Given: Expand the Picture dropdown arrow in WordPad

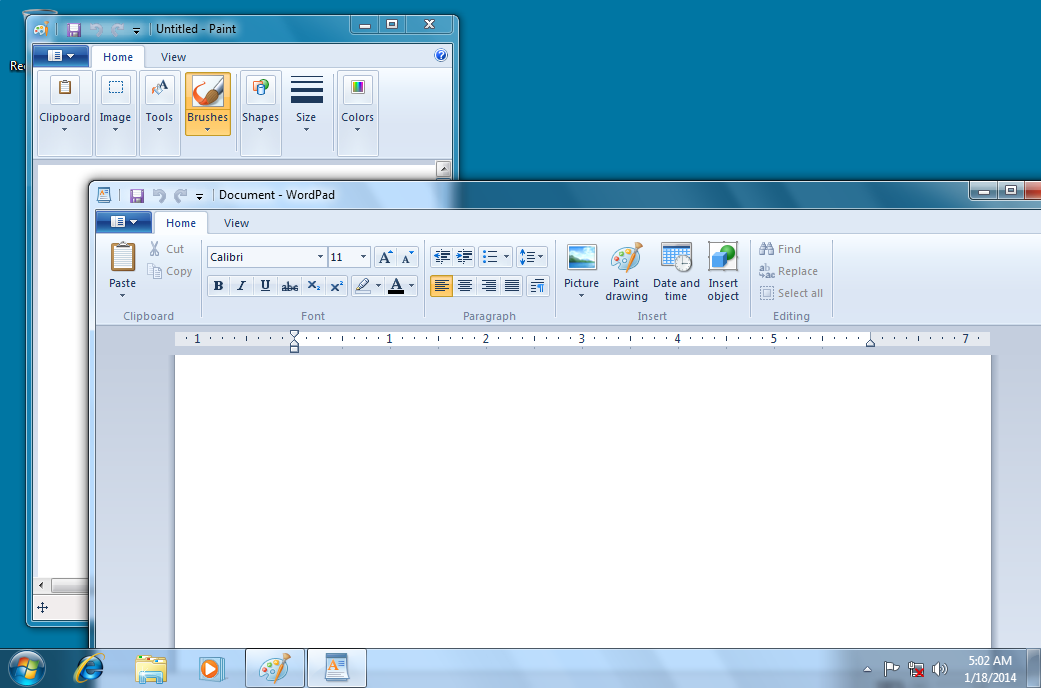Looking at the screenshot, I should click(x=582, y=296).
